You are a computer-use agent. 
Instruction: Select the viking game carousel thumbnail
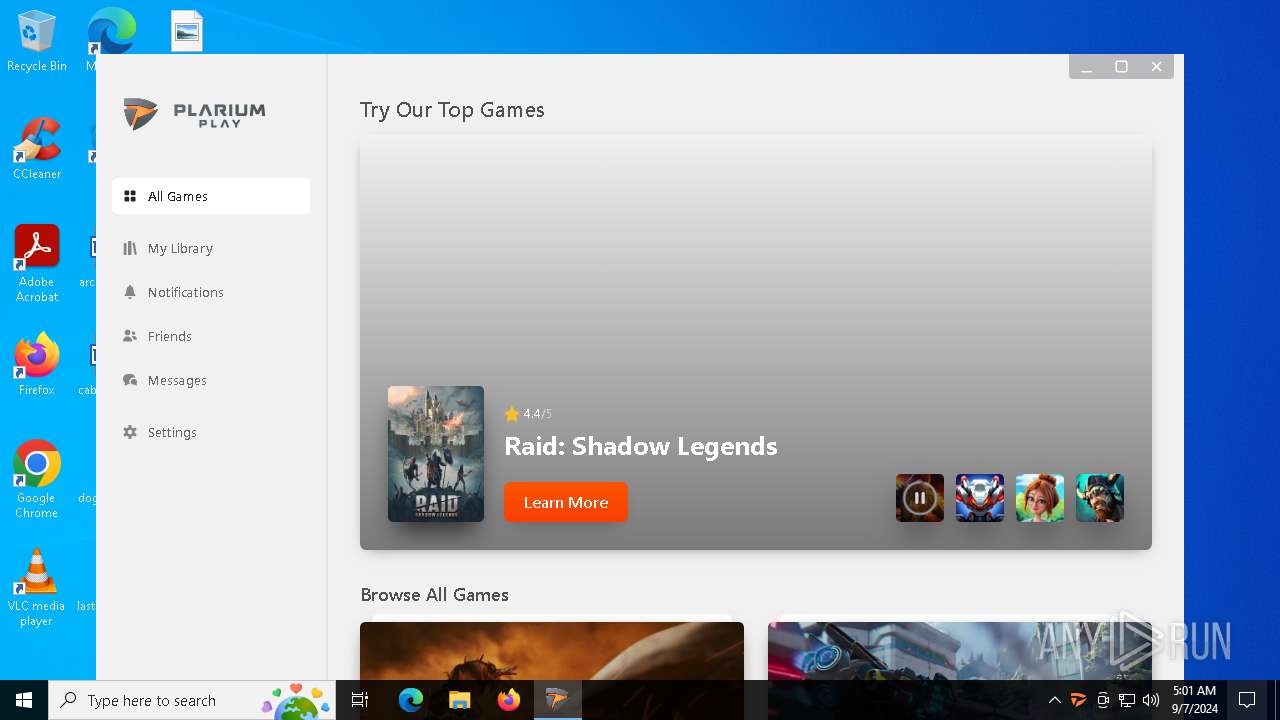tap(1100, 498)
